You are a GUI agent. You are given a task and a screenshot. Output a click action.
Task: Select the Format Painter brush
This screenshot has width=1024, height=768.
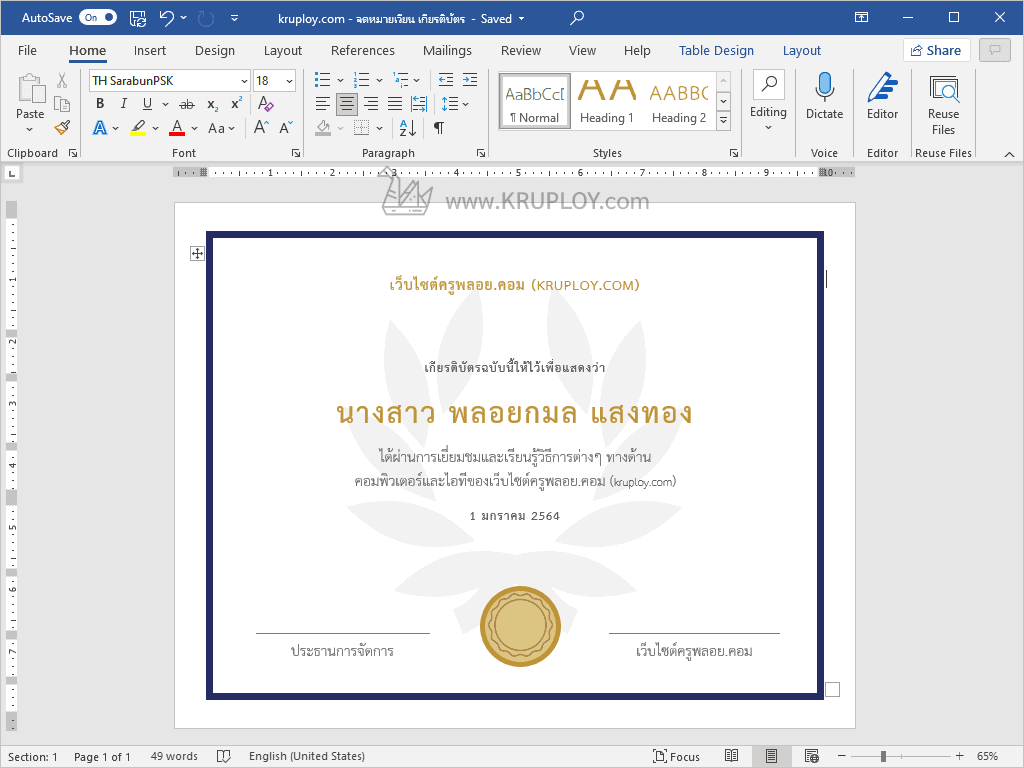tap(62, 128)
